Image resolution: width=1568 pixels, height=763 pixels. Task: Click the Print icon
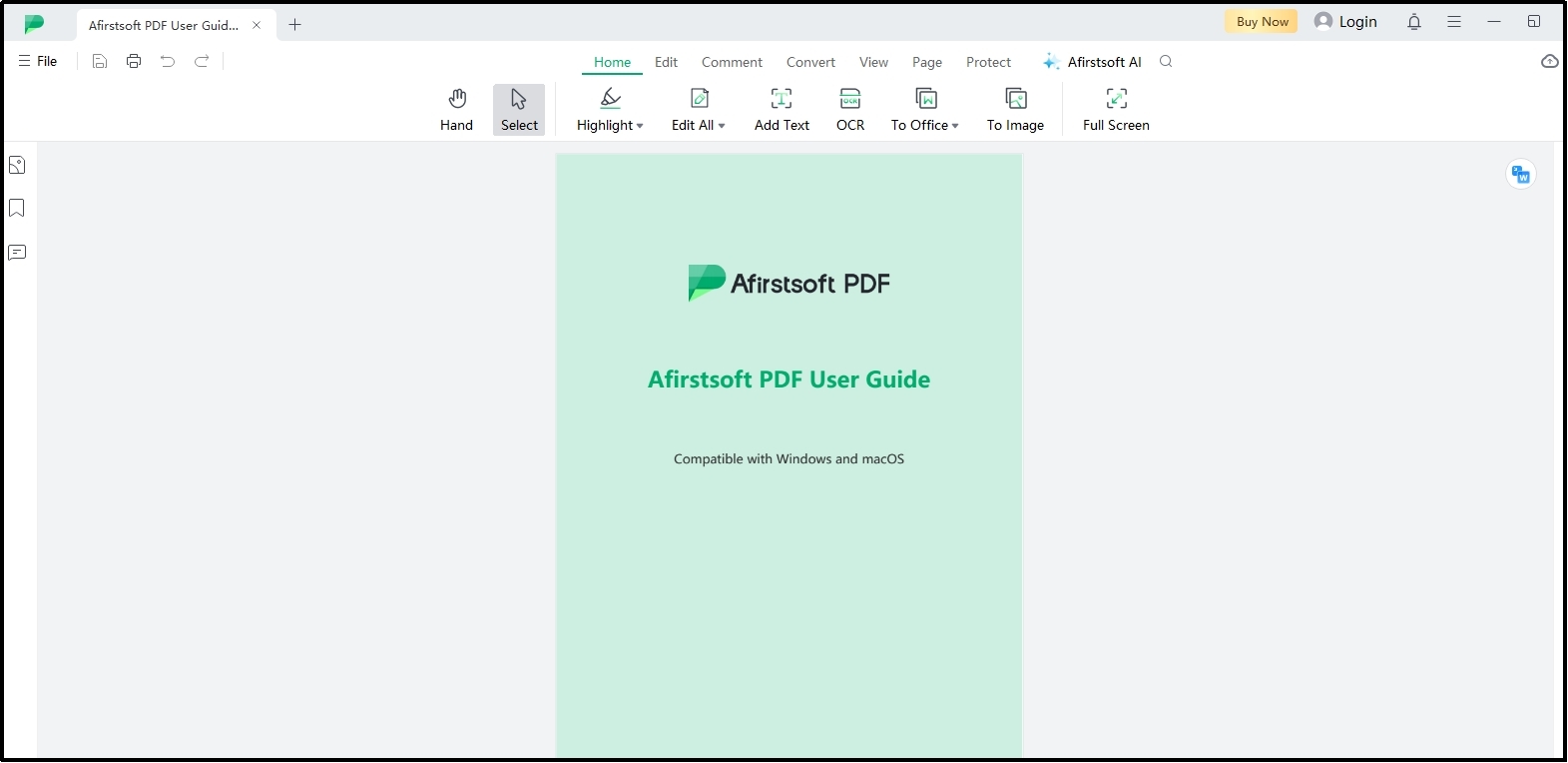tap(134, 61)
